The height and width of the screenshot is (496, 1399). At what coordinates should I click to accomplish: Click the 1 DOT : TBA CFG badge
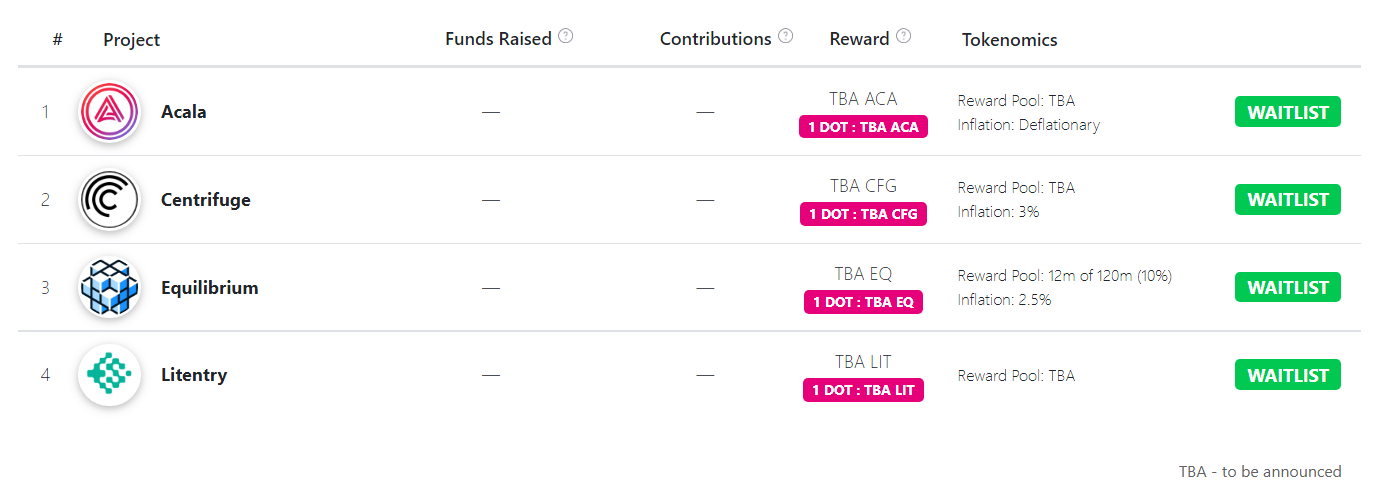864,214
